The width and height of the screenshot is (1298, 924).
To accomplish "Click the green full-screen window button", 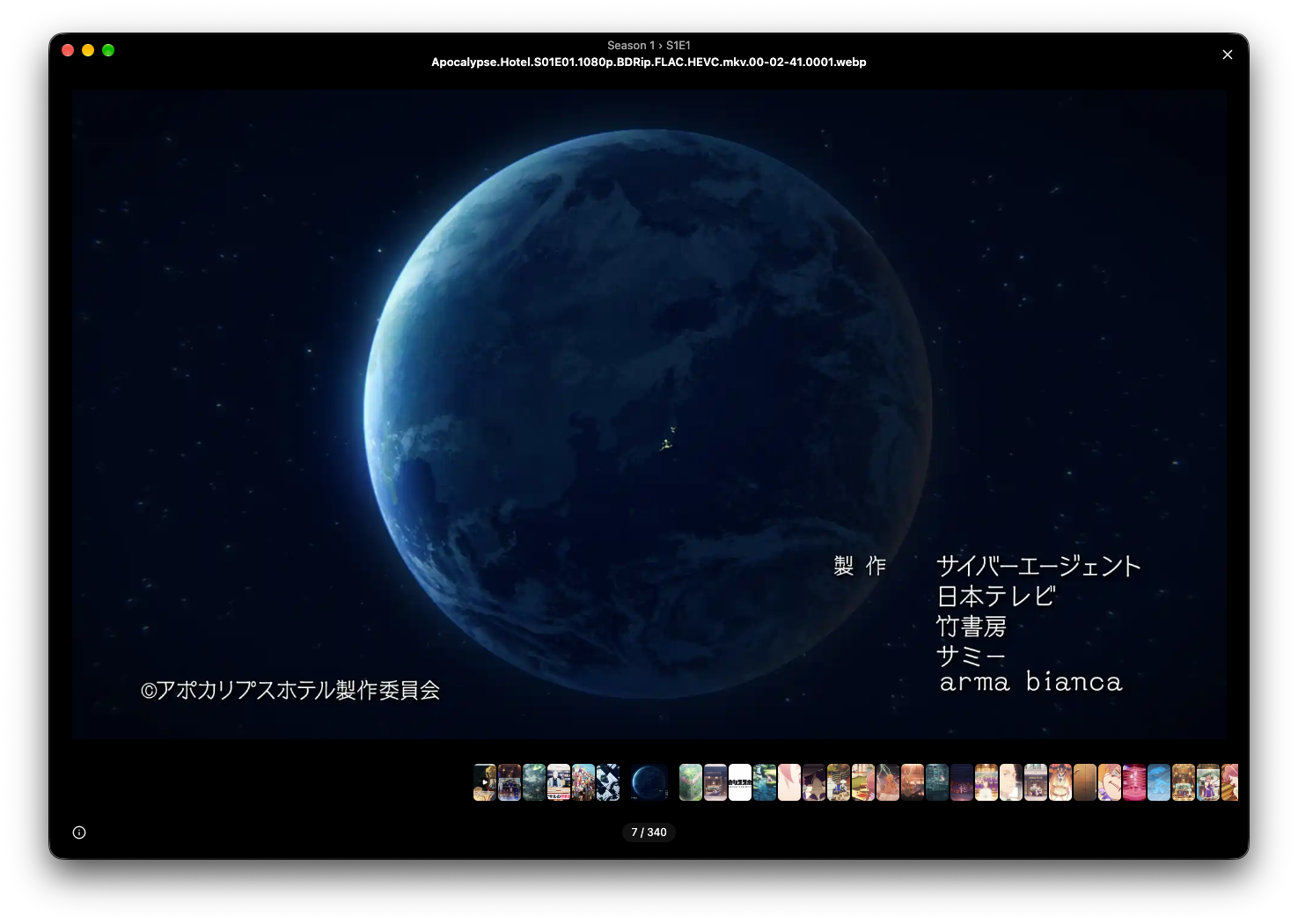I will (x=108, y=50).
